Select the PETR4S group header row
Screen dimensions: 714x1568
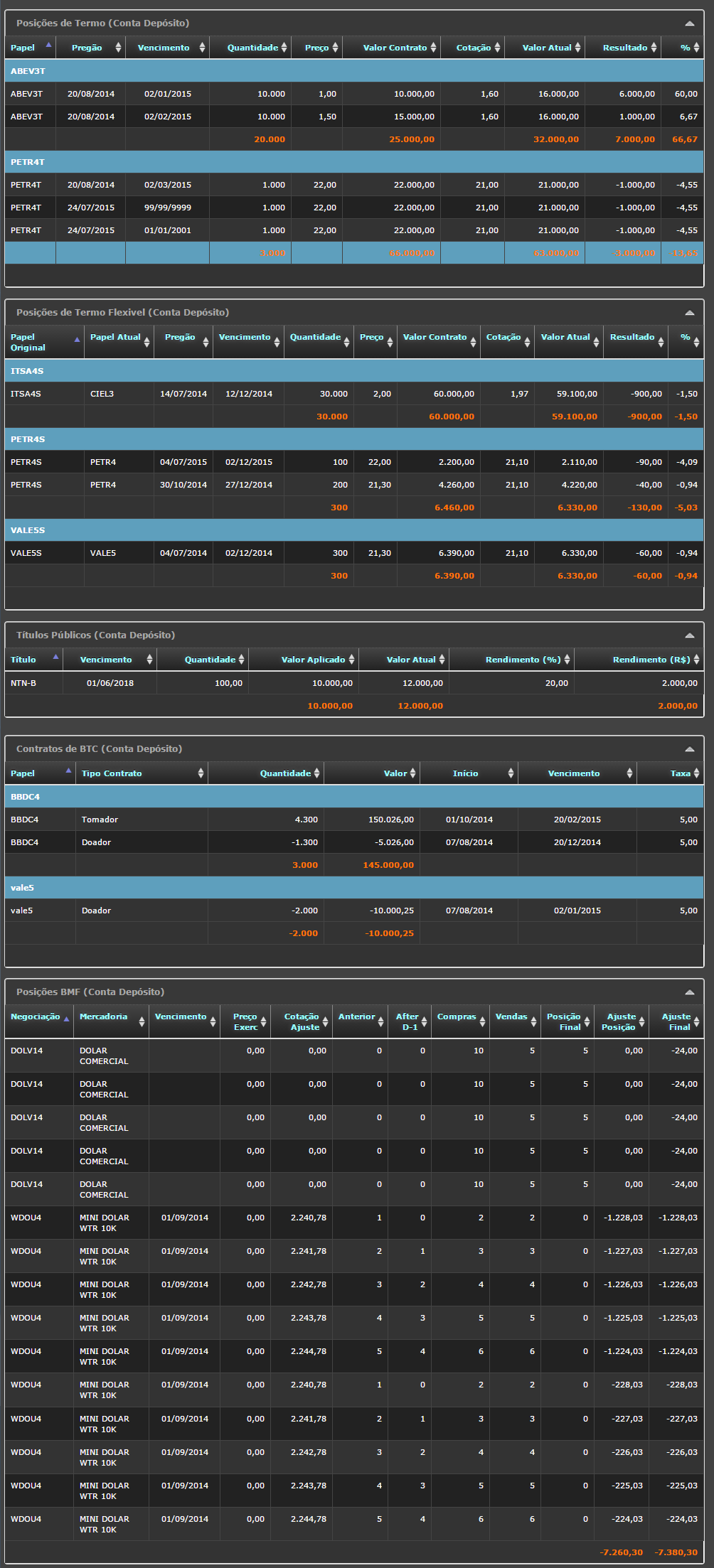[x=354, y=439]
